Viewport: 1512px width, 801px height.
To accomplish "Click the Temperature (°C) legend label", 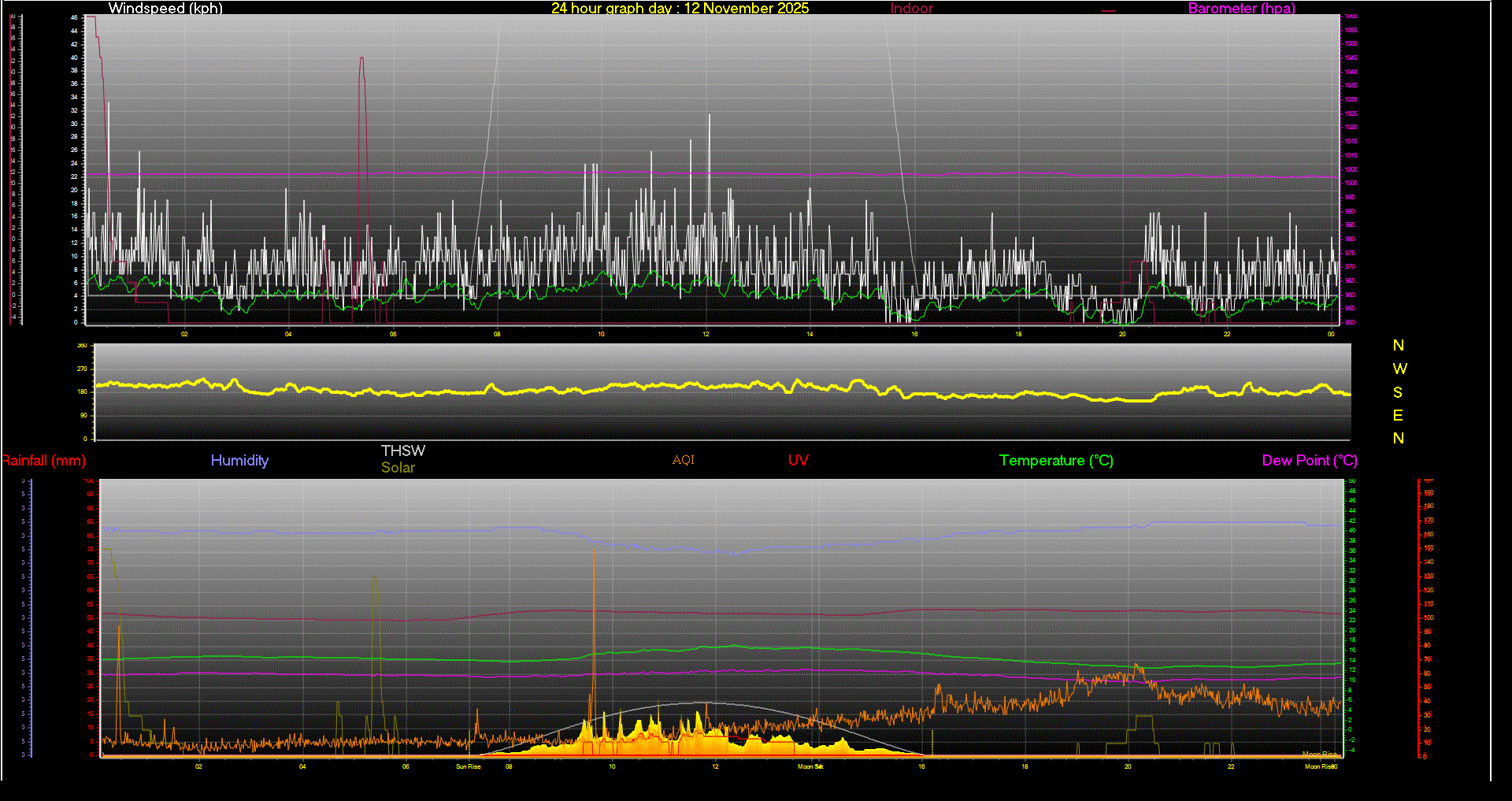I will (x=1056, y=461).
